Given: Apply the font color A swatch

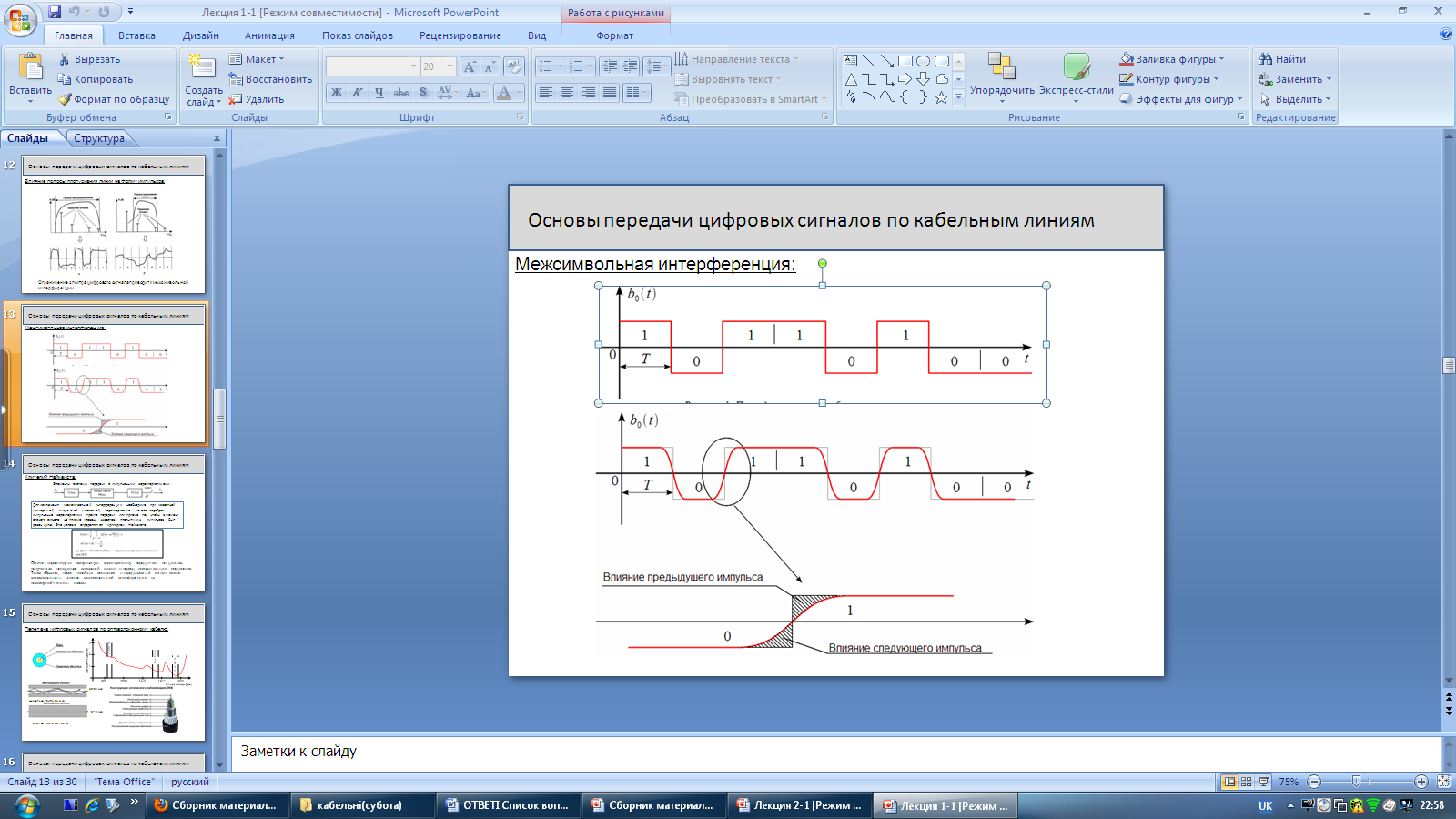Looking at the screenshot, I should coord(504,93).
